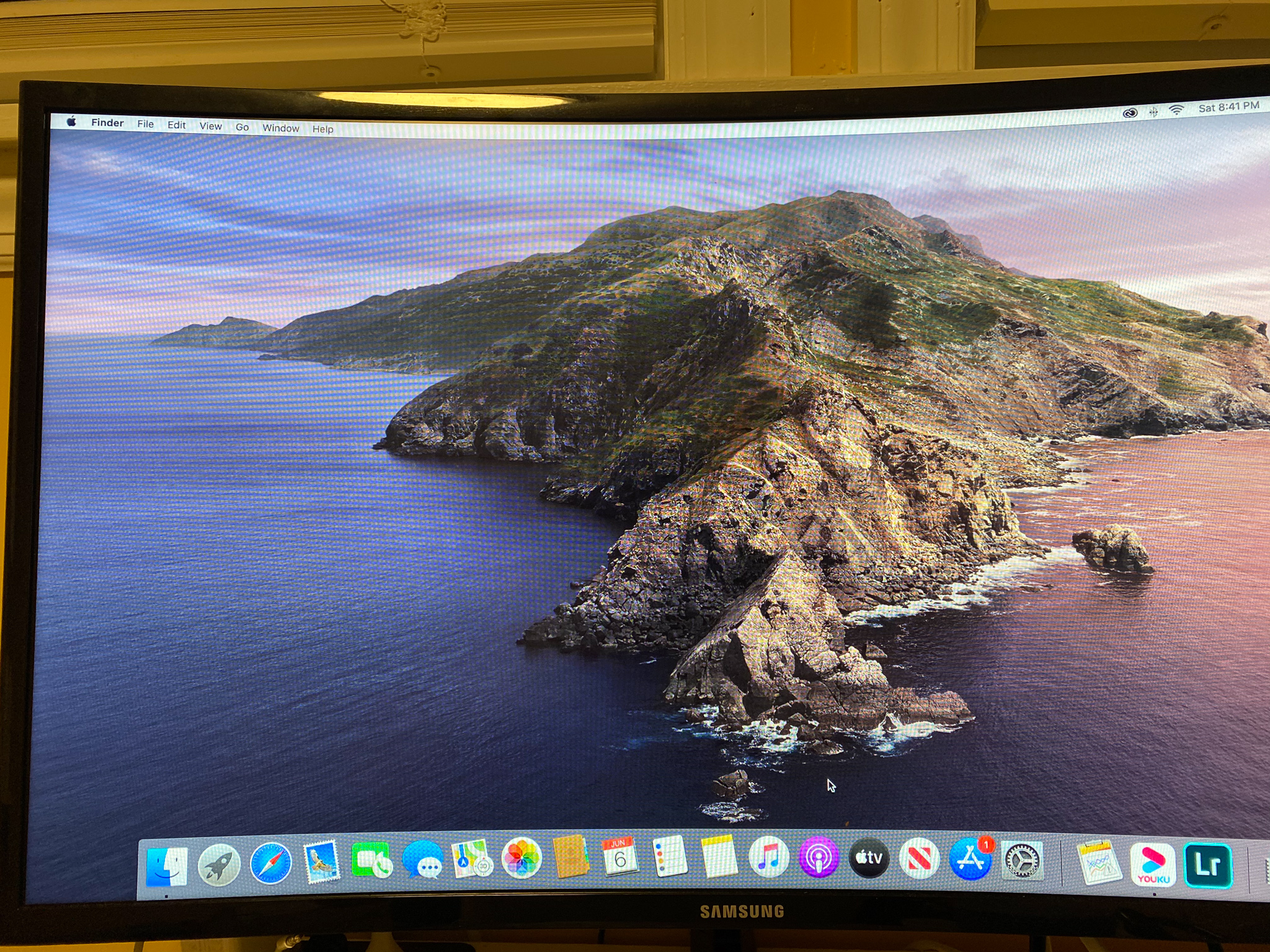Open the Music app in dock
This screenshot has width=1270, height=952.
point(769,857)
